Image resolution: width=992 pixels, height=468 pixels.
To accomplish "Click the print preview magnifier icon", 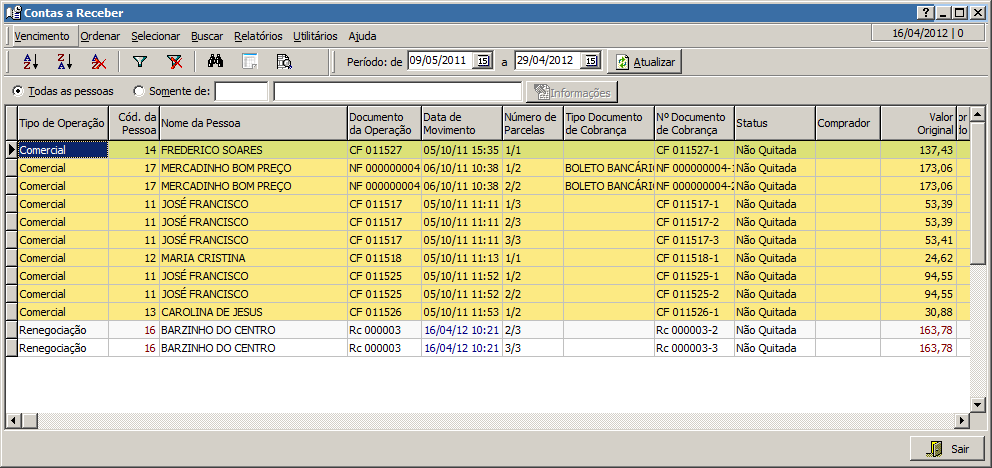I will click(284, 62).
